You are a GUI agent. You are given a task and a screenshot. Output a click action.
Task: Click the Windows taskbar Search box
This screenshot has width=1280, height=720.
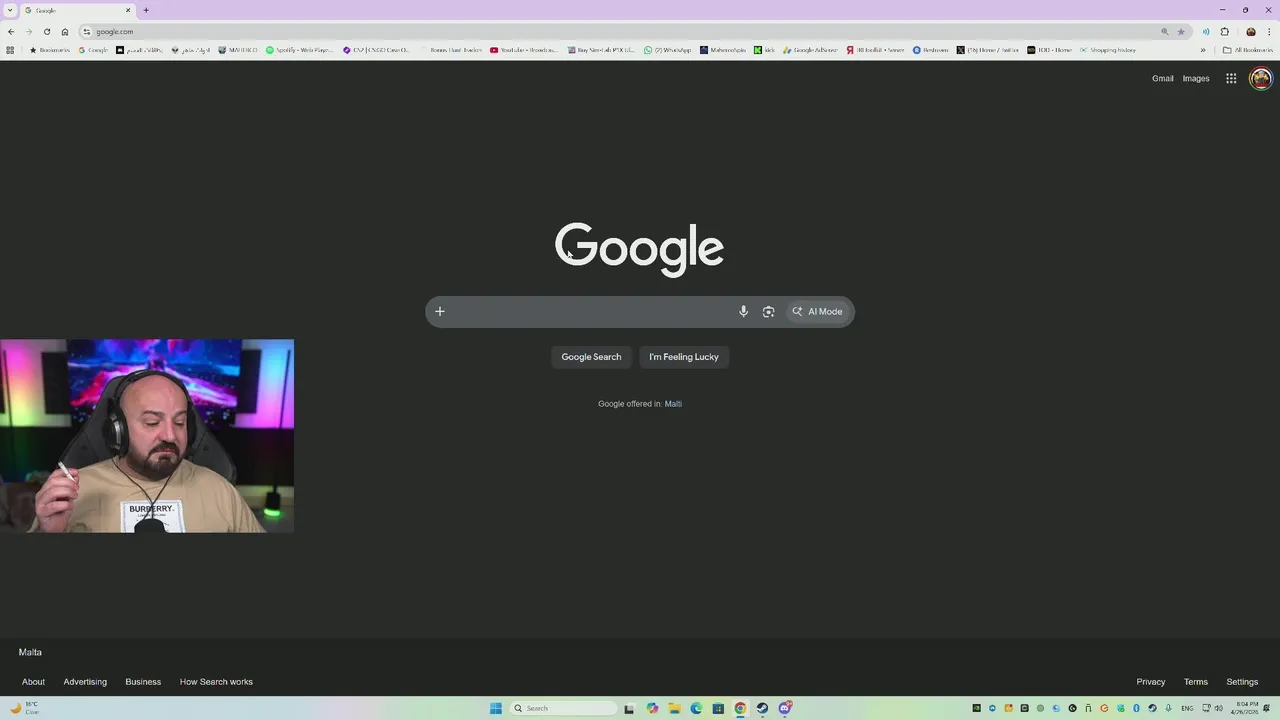(564, 708)
